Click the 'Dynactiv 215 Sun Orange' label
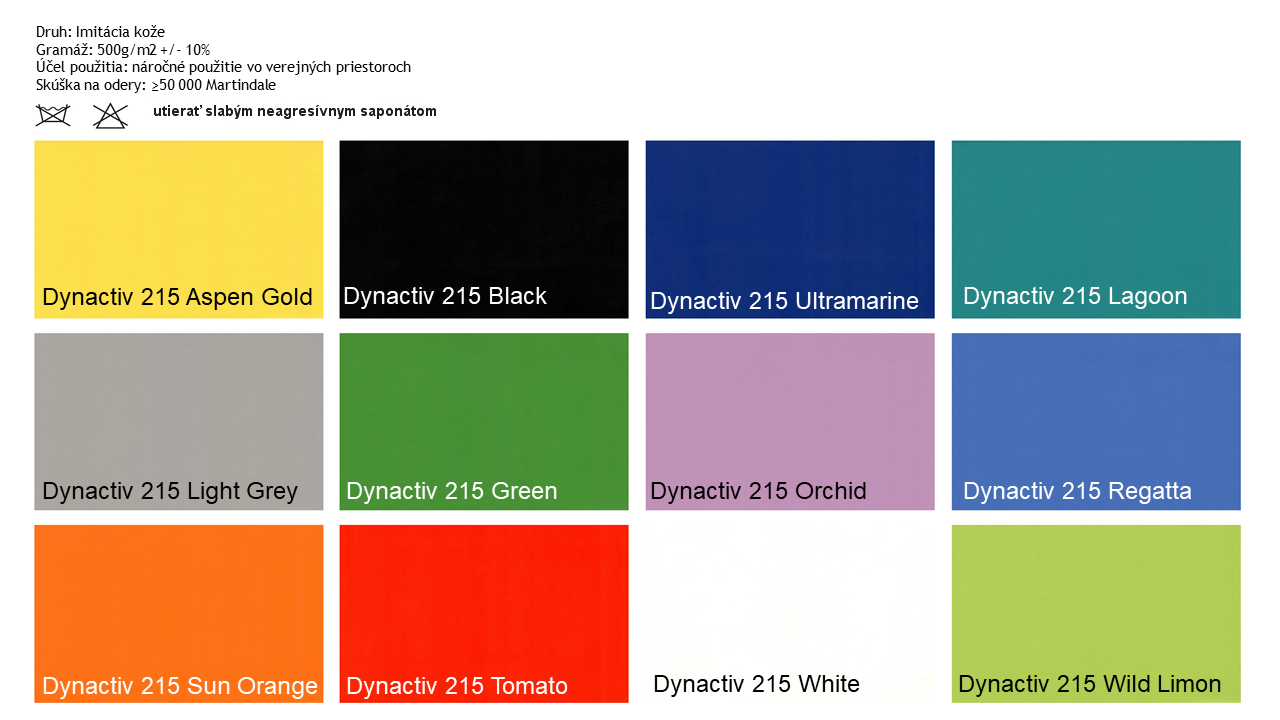1280x720 pixels. (x=180, y=686)
